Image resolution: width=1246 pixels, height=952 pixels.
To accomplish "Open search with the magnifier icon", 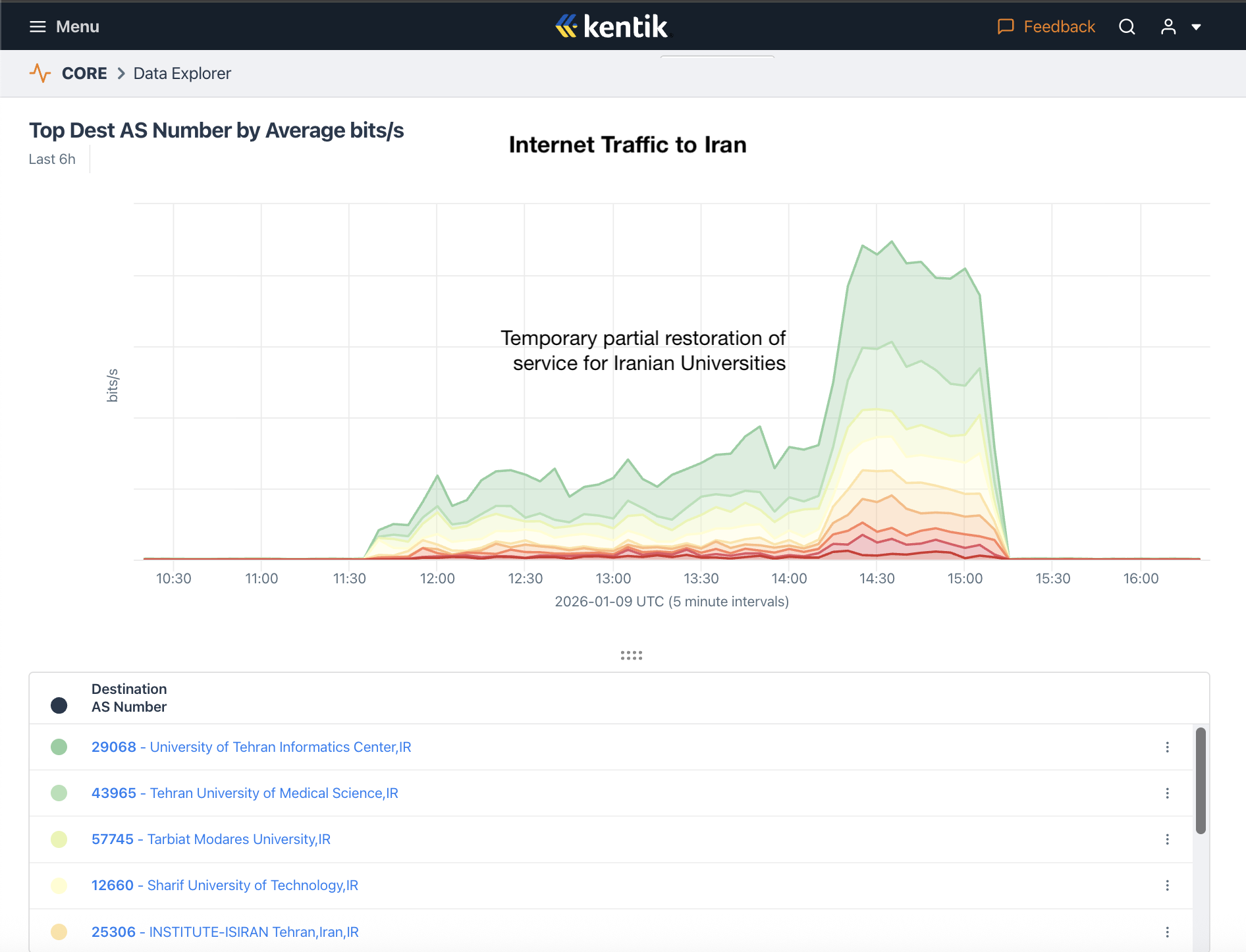I will coord(1127,26).
